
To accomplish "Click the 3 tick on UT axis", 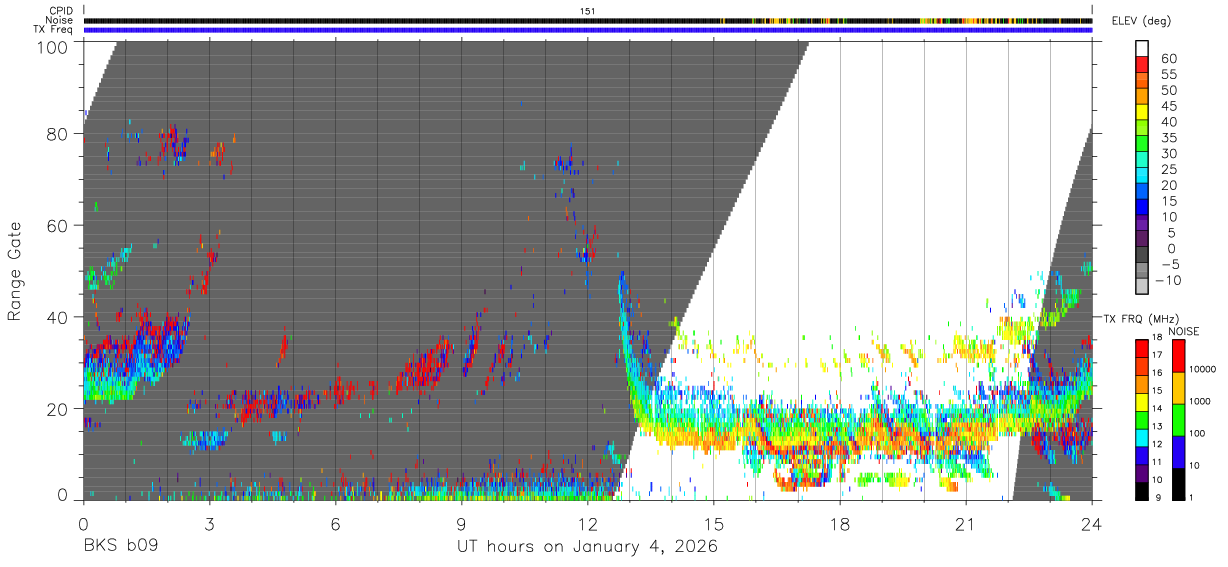I will click(x=209, y=524).
